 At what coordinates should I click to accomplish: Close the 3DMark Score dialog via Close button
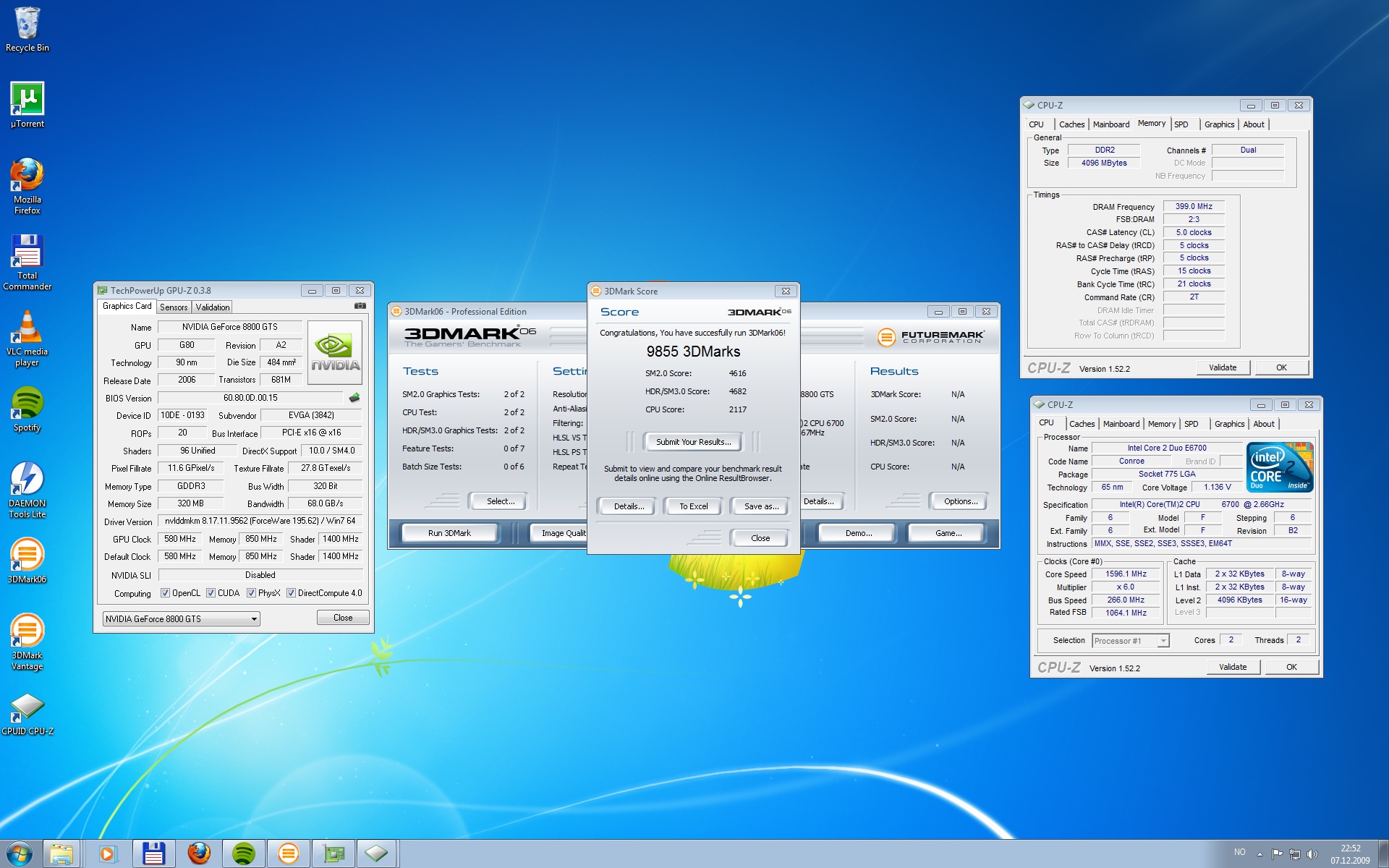point(760,538)
